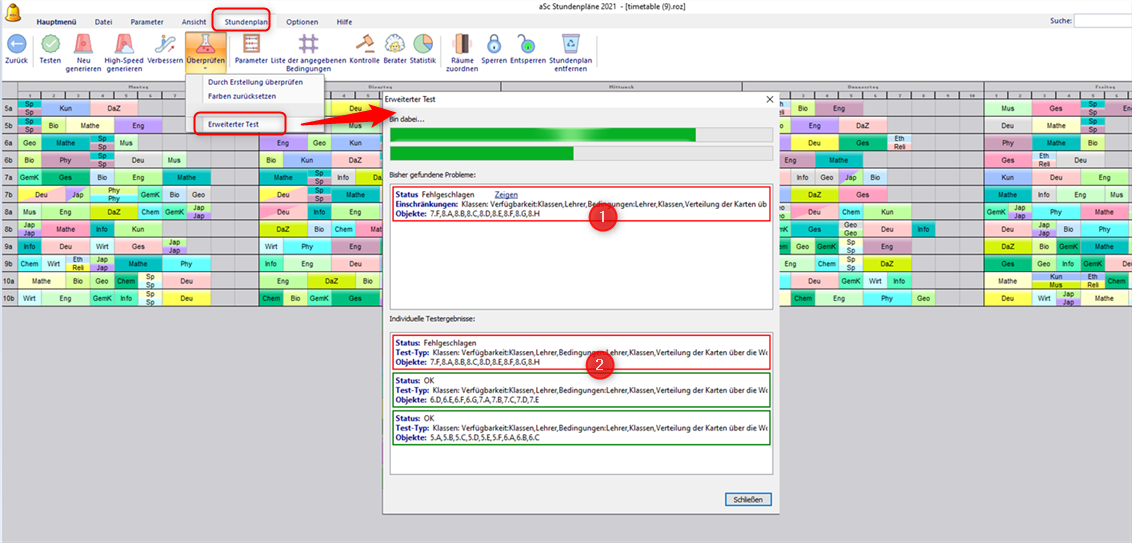Click Räume zuordnen door icon
Screen dimensions: 1132x543
click(x=462, y=44)
